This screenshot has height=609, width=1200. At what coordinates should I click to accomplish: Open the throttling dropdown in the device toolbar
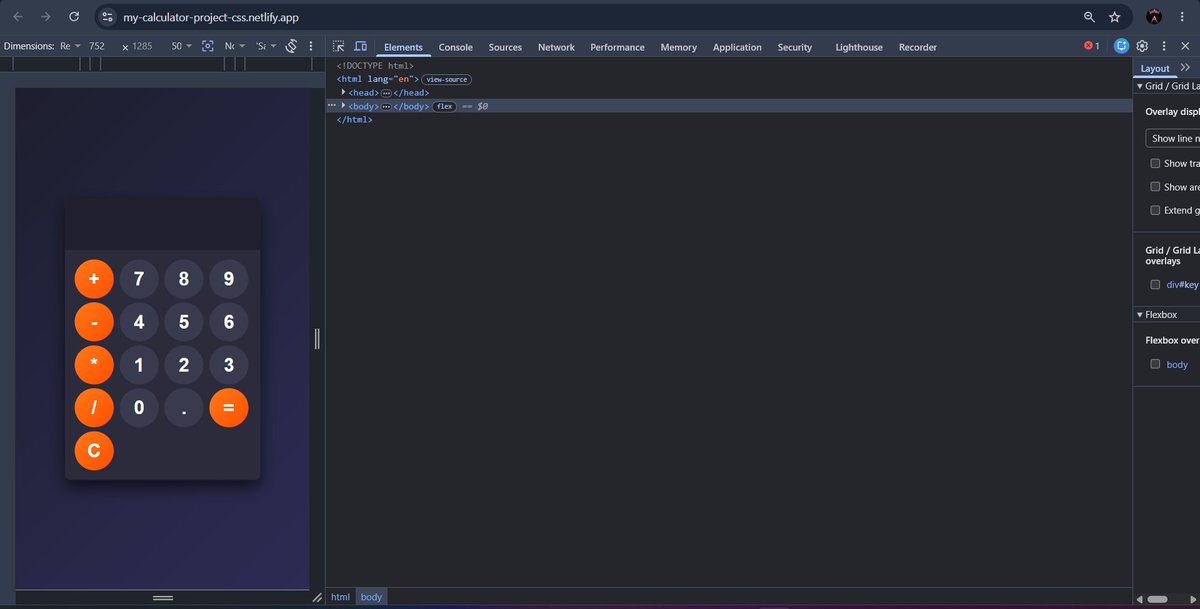(235, 46)
